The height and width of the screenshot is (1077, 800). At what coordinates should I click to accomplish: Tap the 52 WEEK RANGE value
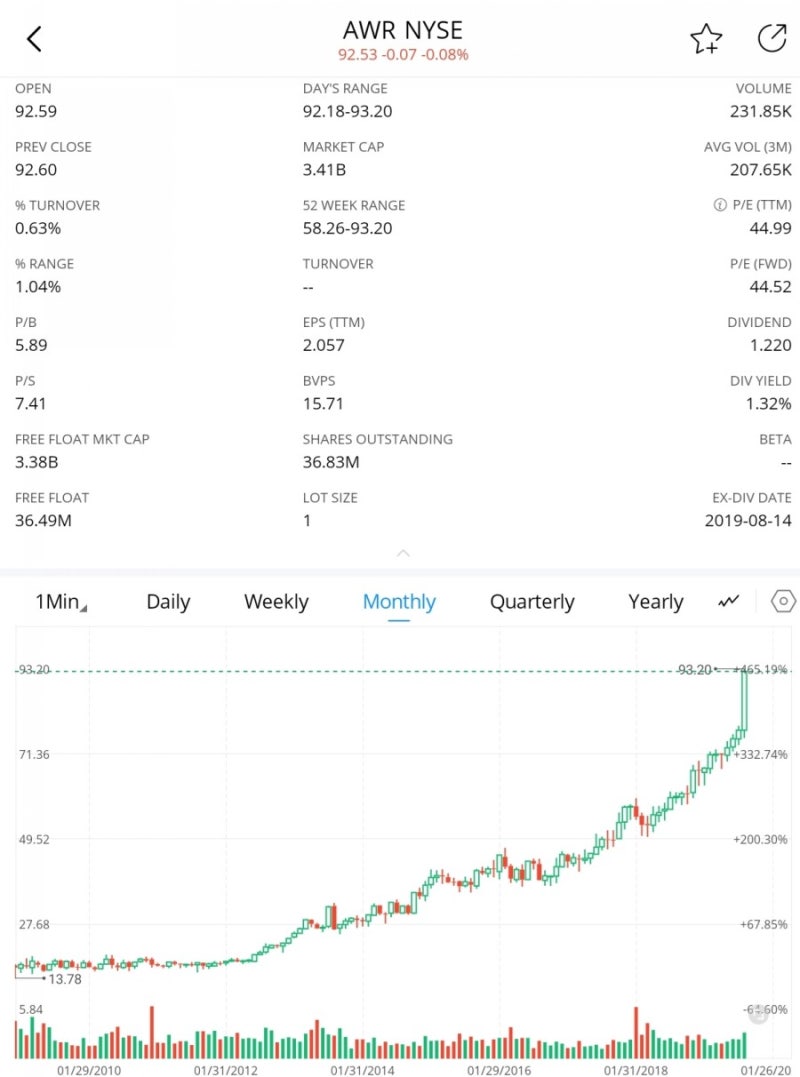pos(347,228)
